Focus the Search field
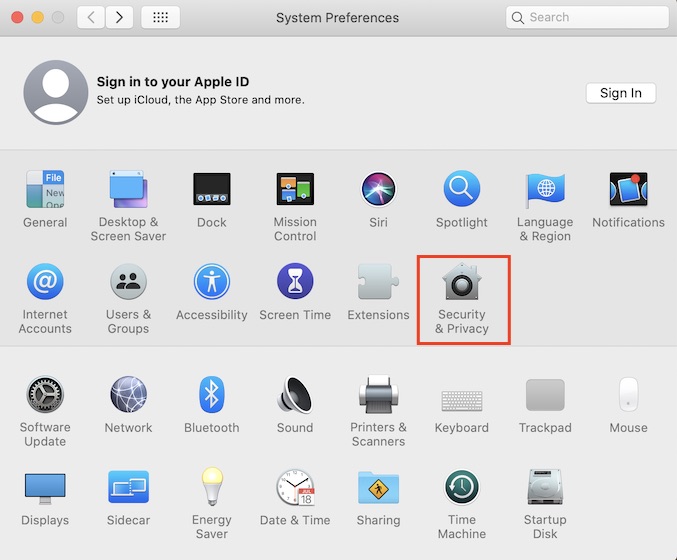This screenshot has width=677, height=560. click(587, 17)
